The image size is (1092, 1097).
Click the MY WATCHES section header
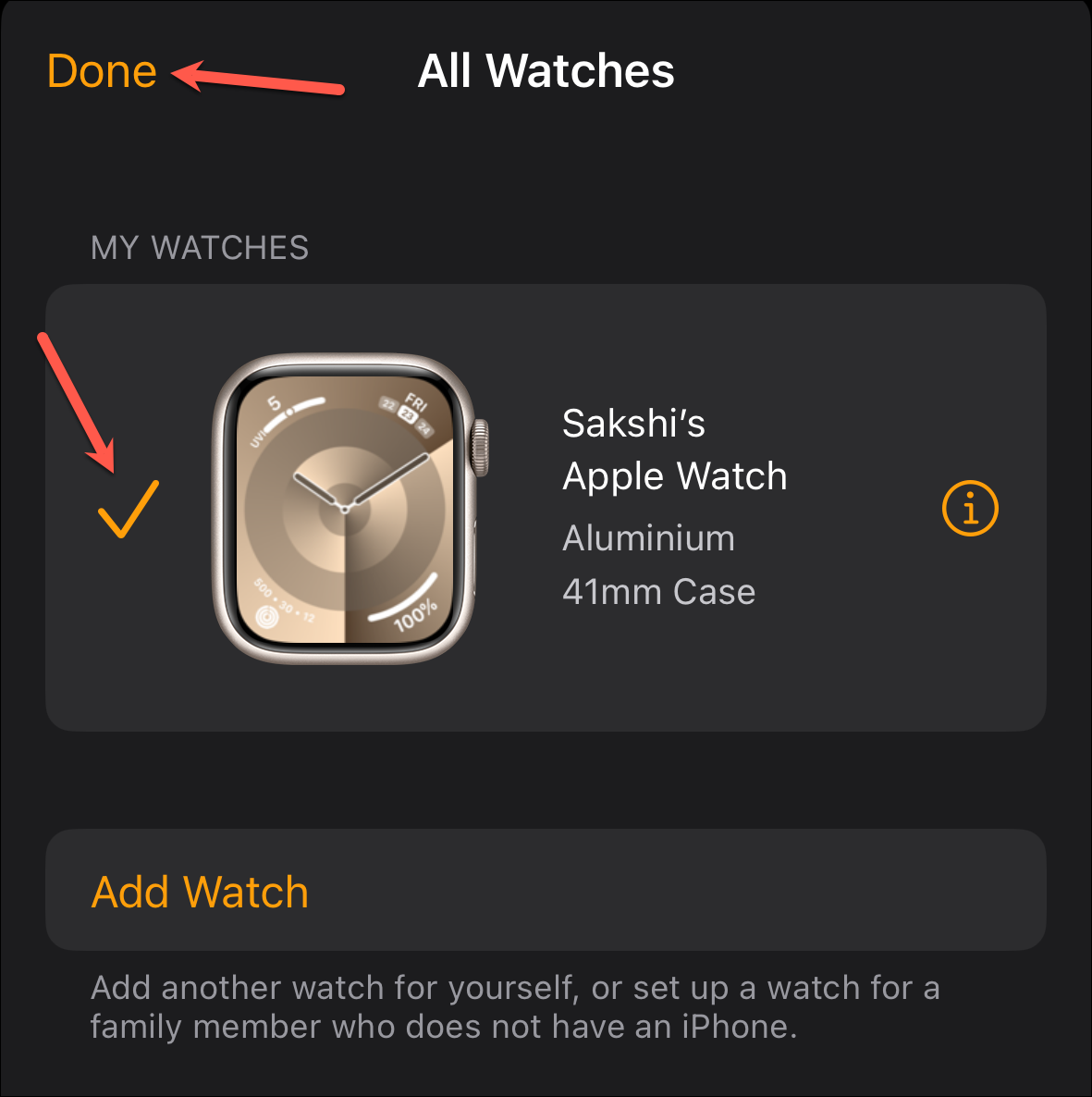click(200, 248)
